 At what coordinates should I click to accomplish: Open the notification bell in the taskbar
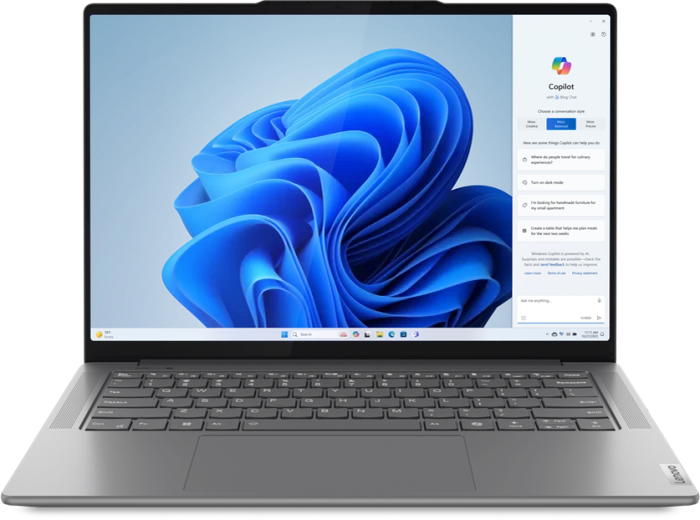pyautogui.click(x=602, y=334)
